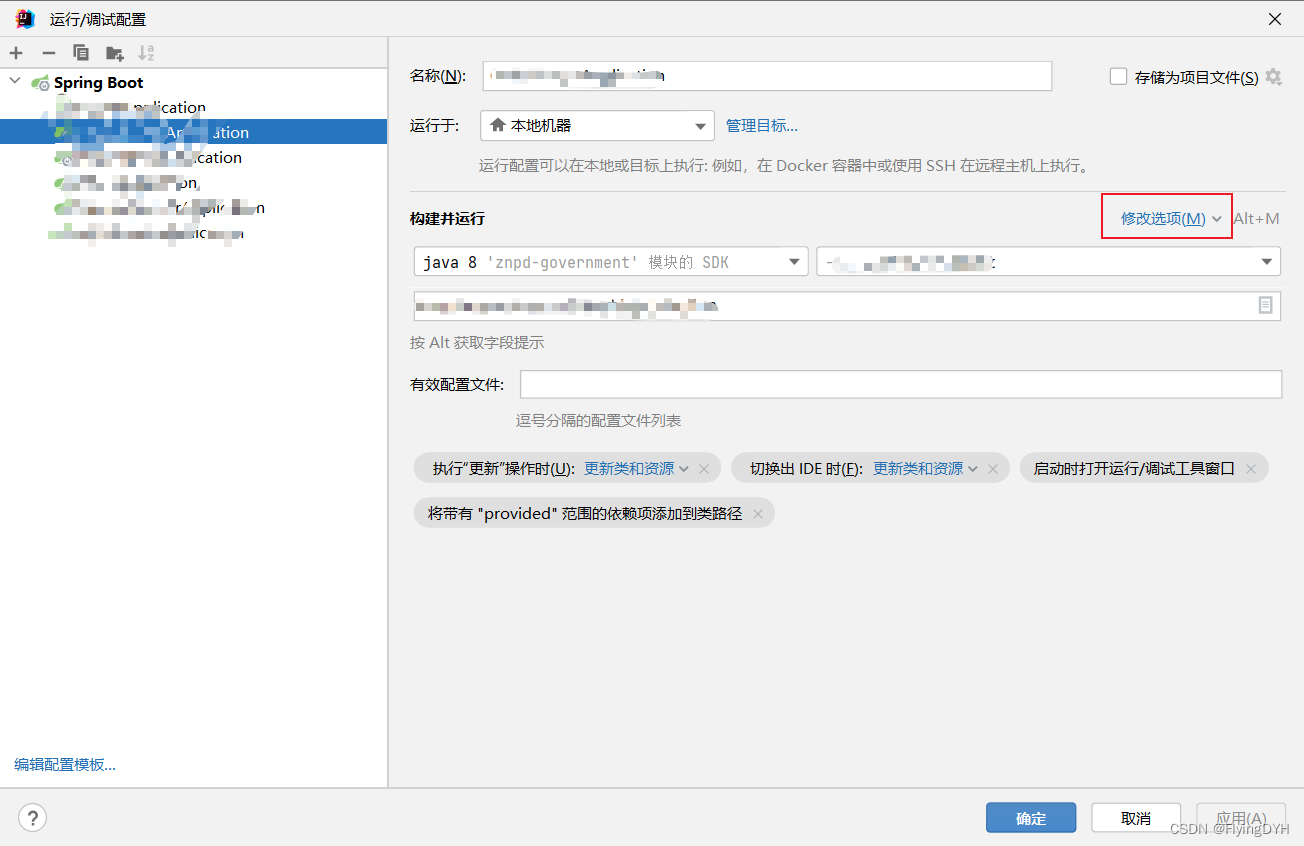This screenshot has width=1304, height=846.
Task: Open the 本地机器 run-on dropdown
Action: 597,126
